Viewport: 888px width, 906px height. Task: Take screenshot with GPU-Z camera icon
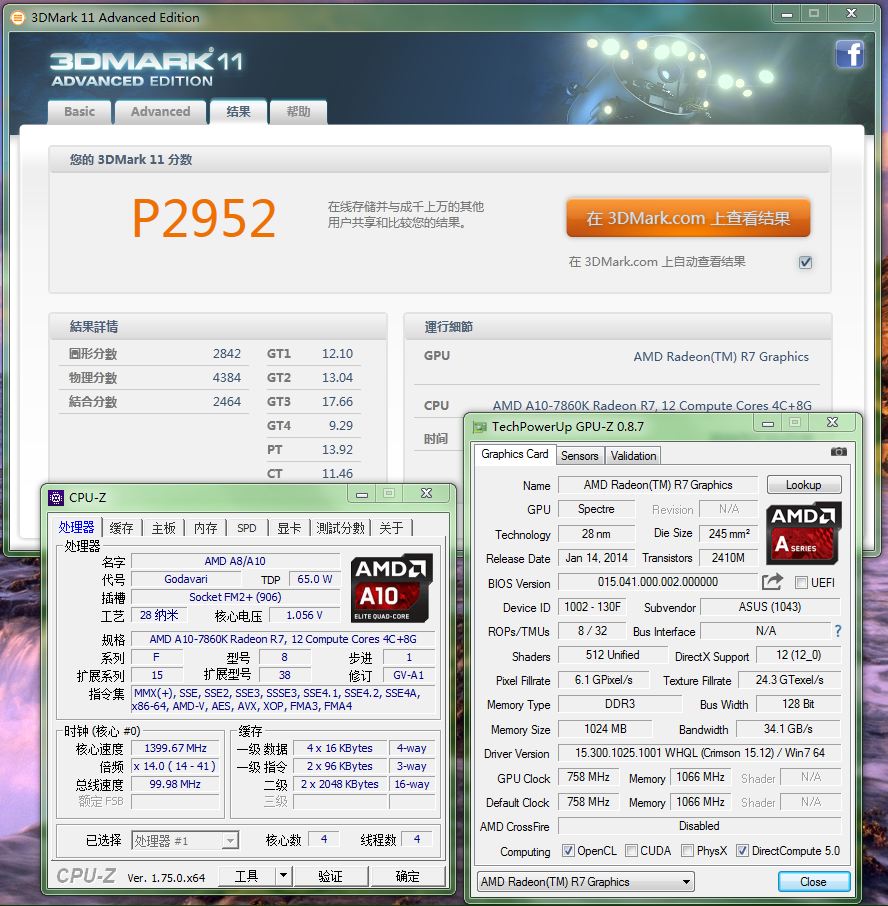[838, 451]
